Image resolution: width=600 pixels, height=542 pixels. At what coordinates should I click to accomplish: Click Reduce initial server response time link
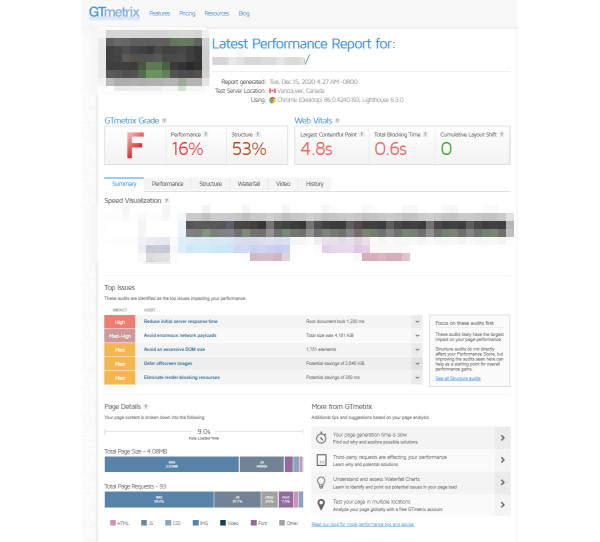click(181, 322)
